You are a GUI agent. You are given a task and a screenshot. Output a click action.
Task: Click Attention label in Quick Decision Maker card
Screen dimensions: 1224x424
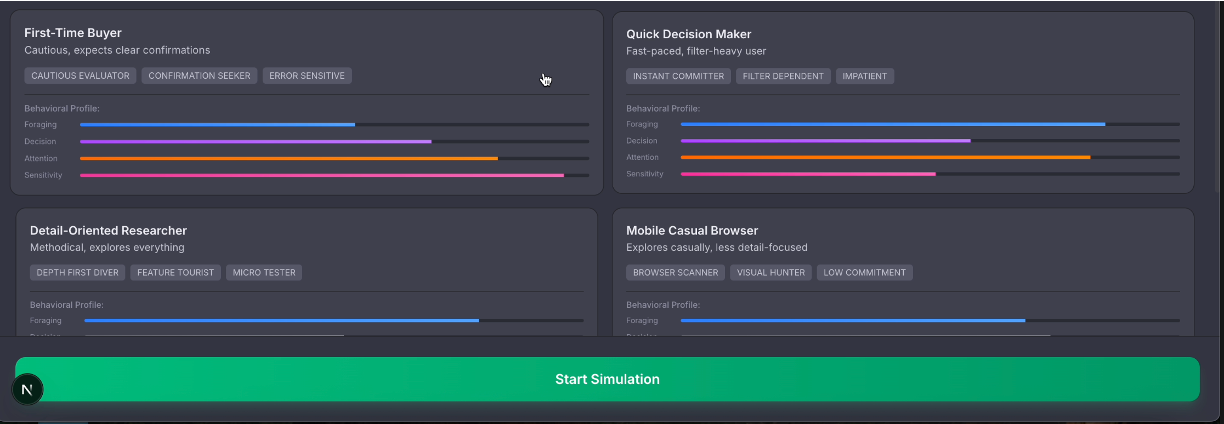point(643,157)
